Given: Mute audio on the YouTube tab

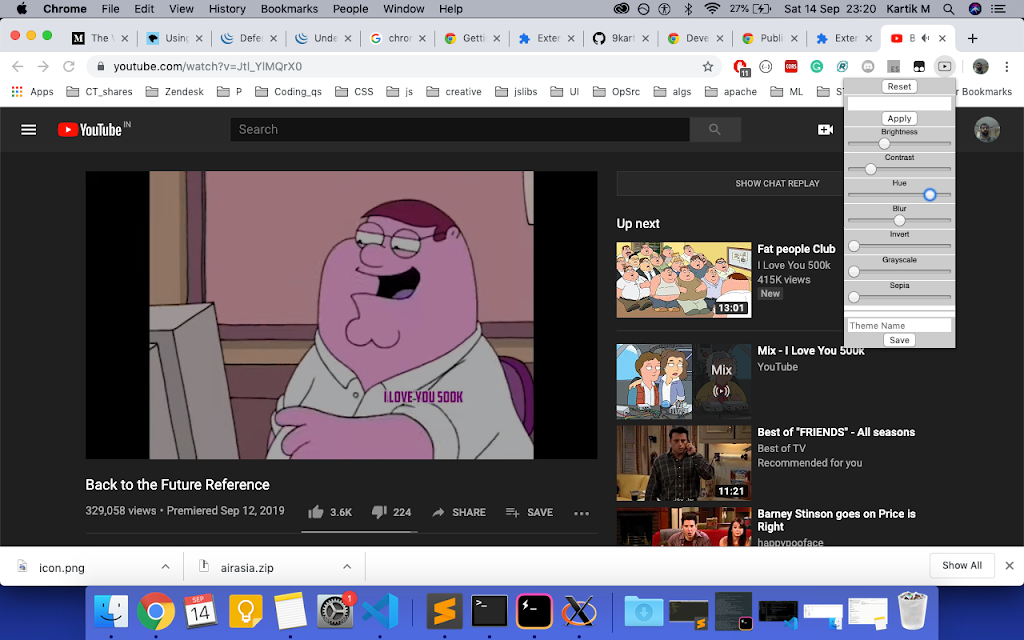Looking at the screenshot, I should pyautogui.click(x=925, y=39).
